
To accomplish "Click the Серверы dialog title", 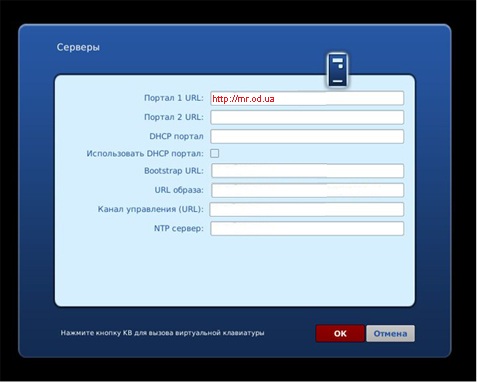I will pyautogui.click(x=78, y=47).
